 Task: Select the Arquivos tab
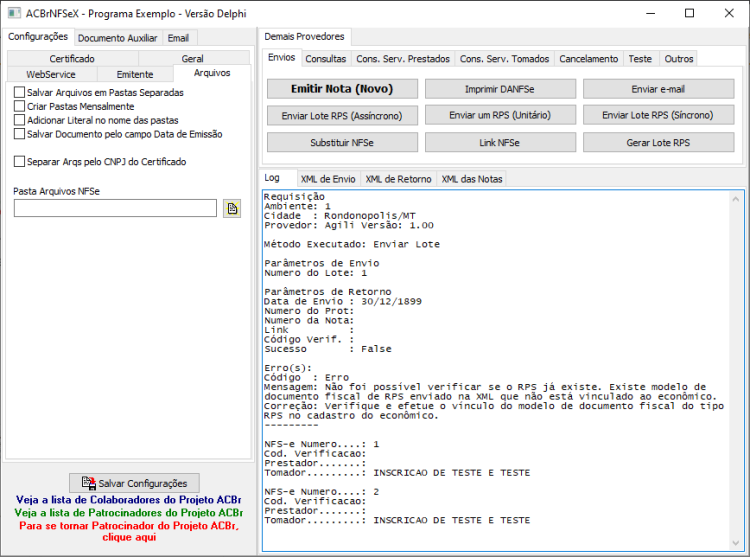212,73
